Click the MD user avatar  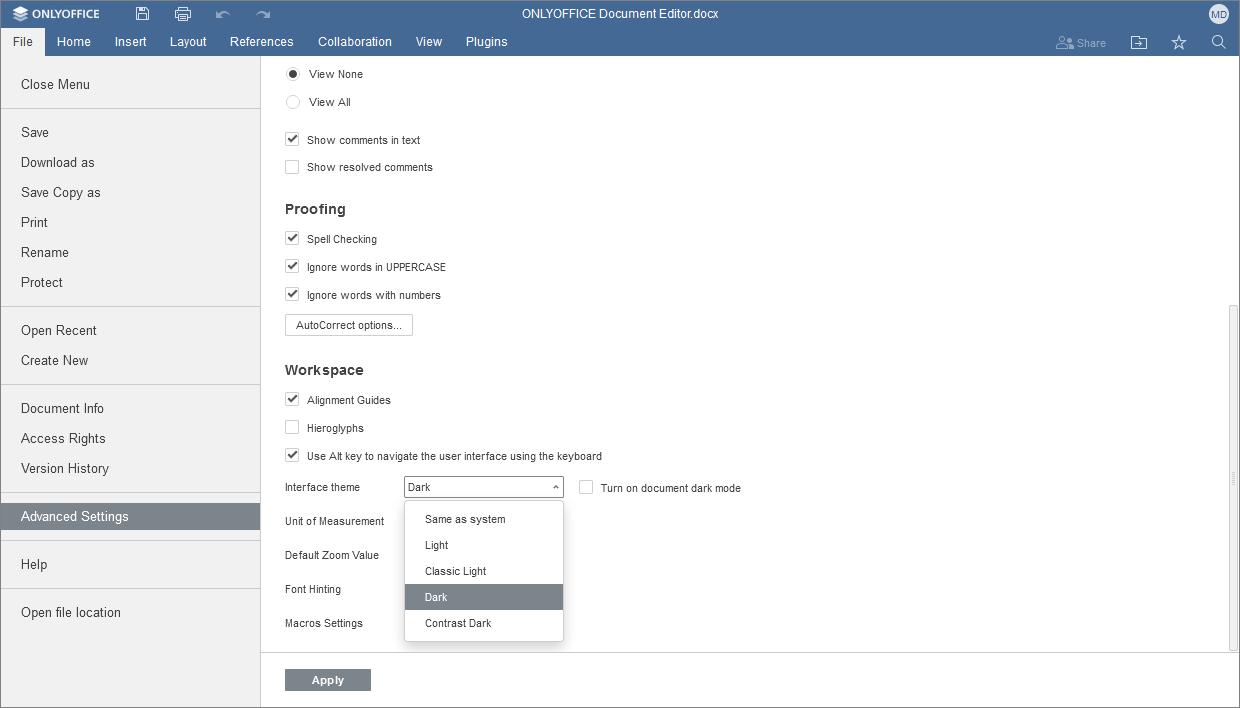click(x=1218, y=14)
